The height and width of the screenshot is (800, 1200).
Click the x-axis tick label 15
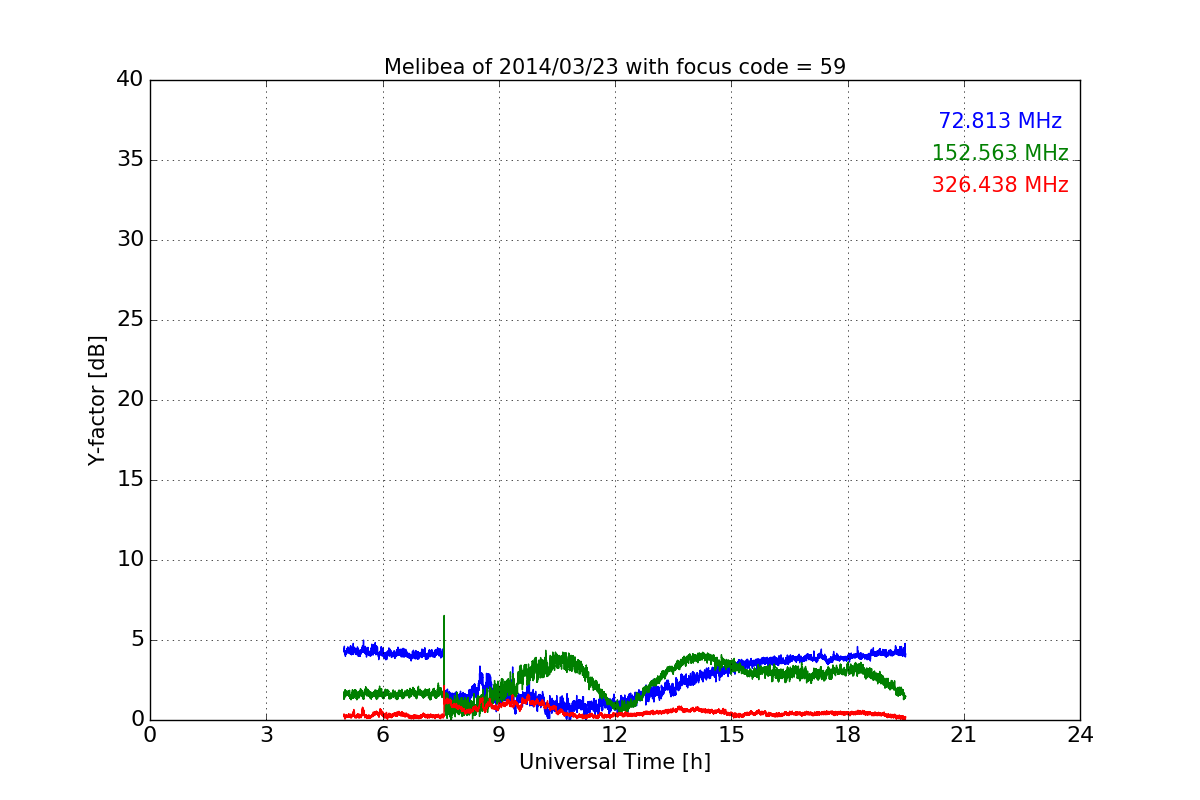731,735
